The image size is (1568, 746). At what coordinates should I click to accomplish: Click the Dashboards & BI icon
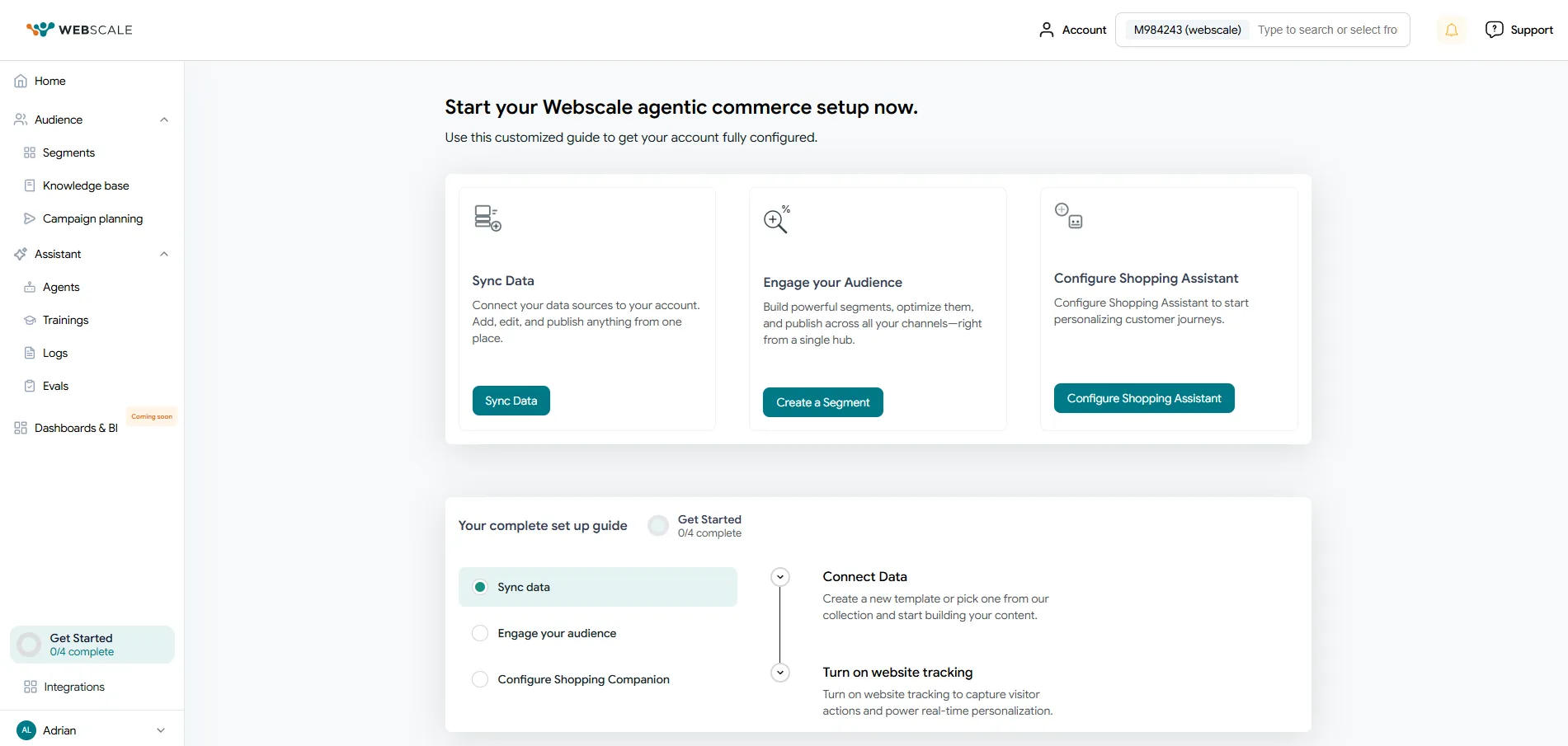[21, 428]
